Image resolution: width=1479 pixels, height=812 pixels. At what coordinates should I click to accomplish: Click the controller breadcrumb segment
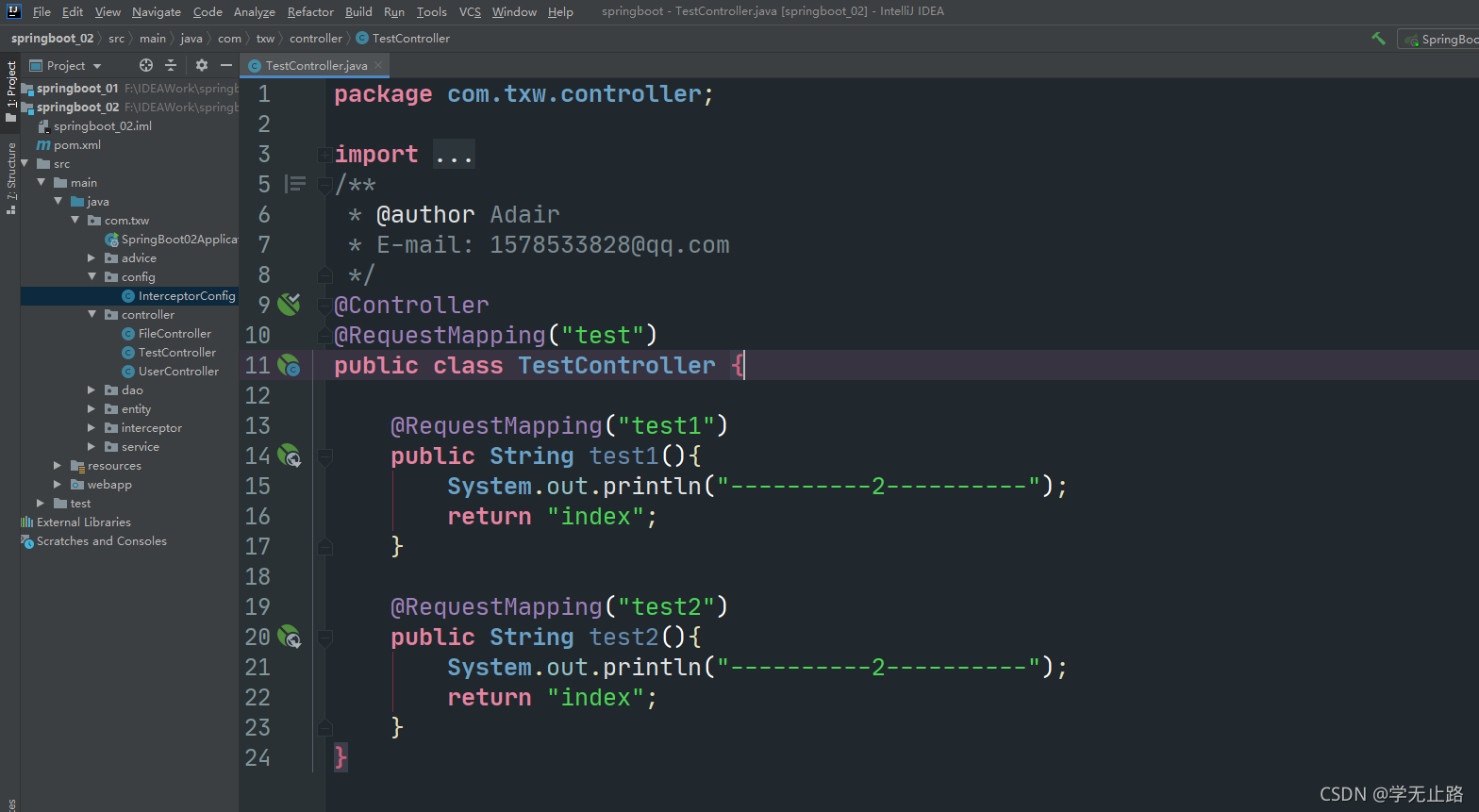316,39
